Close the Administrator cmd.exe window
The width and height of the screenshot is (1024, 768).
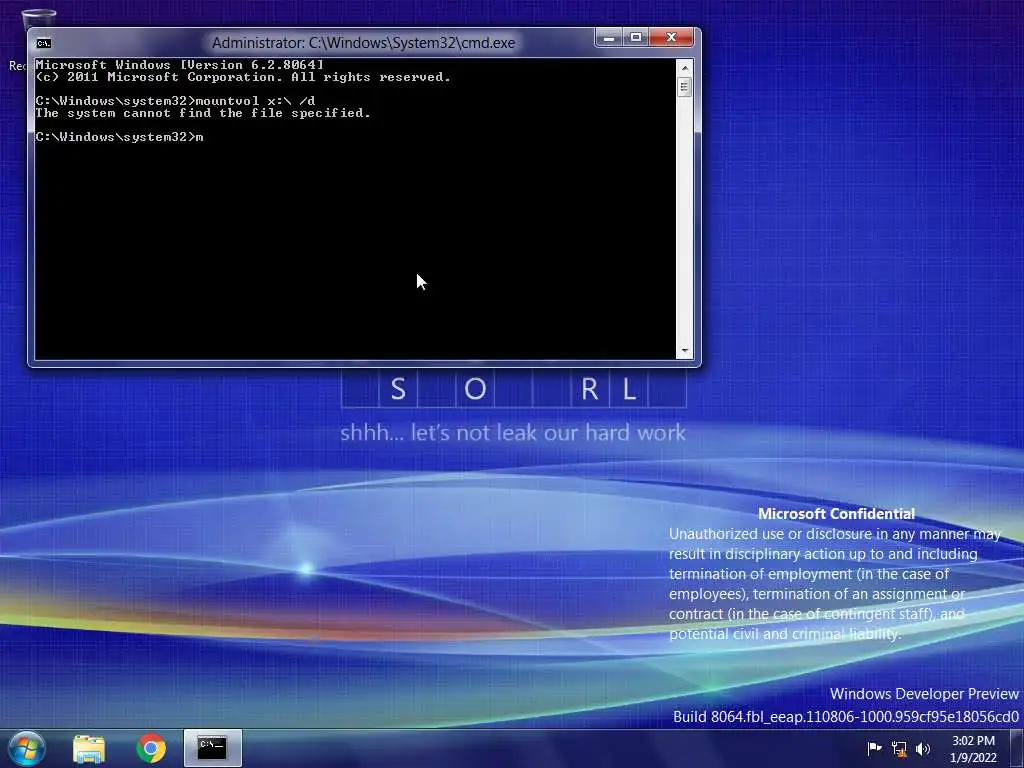[x=671, y=37]
